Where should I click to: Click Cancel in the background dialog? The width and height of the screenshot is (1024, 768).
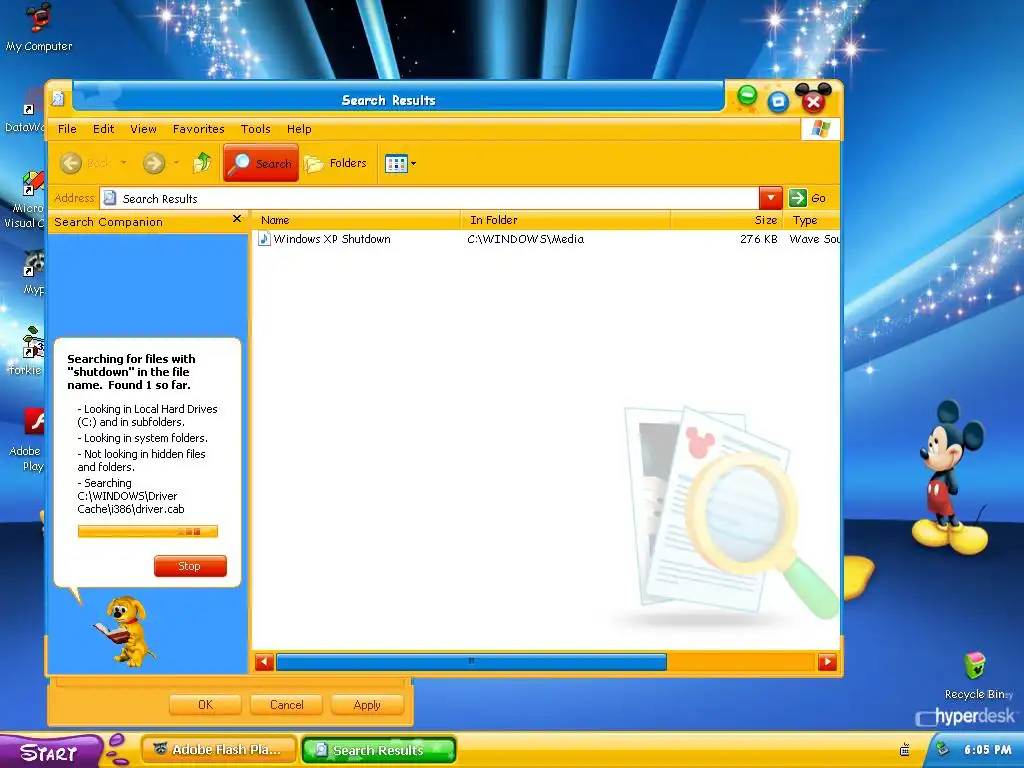(x=287, y=705)
